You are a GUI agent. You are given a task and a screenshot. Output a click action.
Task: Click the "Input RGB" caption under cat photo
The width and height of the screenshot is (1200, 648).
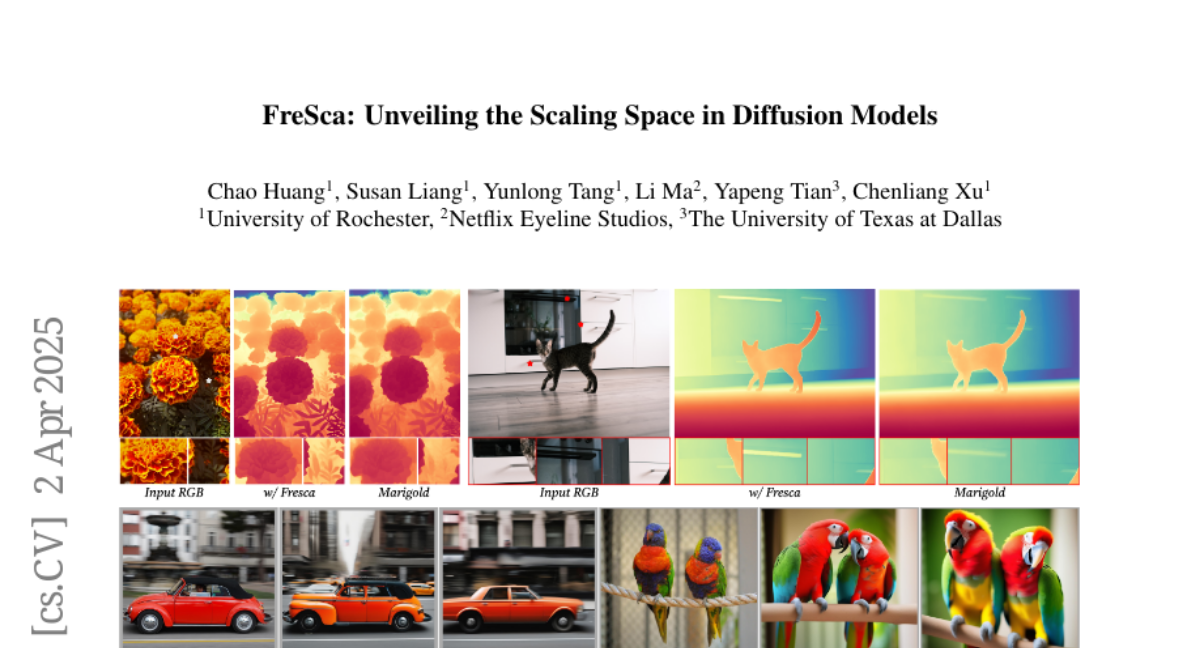pyautogui.click(x=568, y=493)
